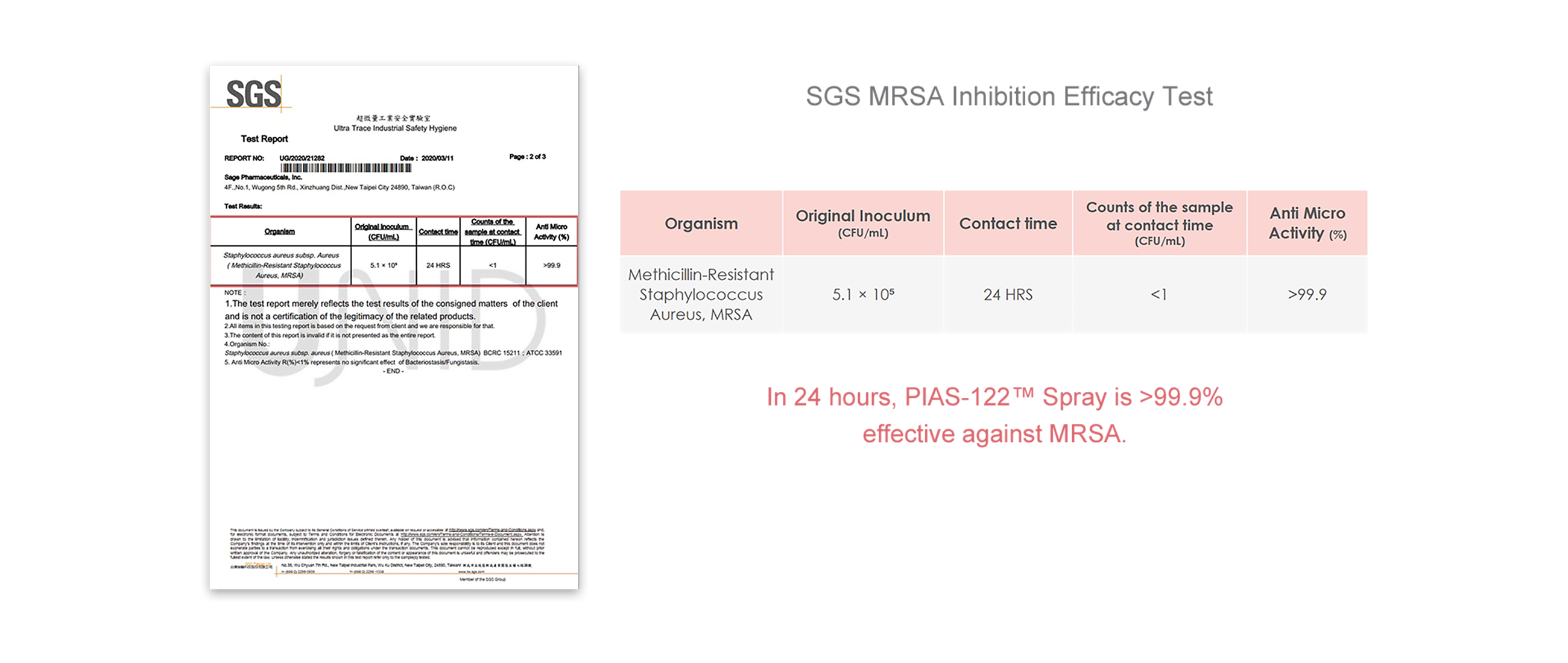
Task: Click the SGS logo on the report
Action: (254, 94)
